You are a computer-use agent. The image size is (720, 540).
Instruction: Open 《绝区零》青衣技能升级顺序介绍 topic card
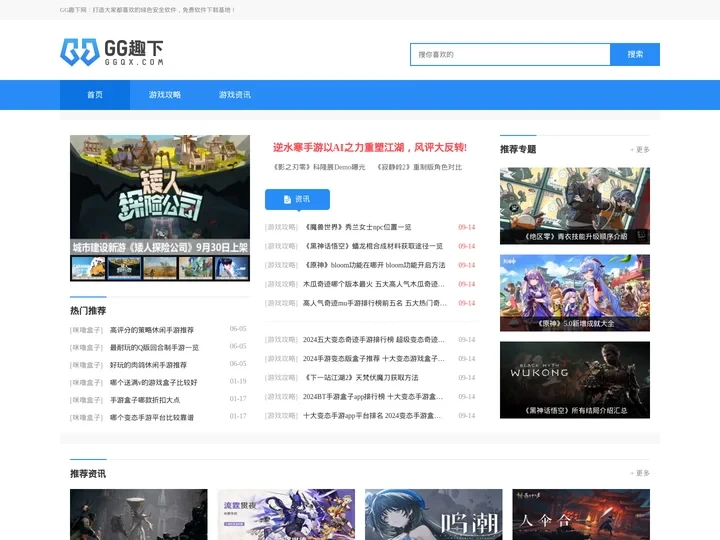pos(575,206)
